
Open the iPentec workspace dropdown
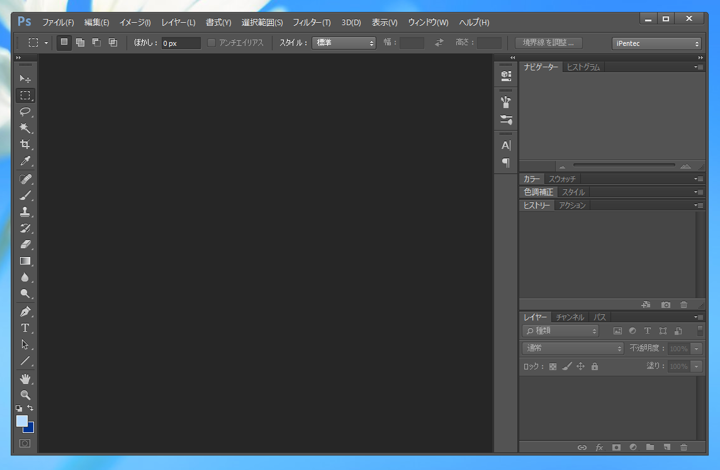tap(656, 44)
